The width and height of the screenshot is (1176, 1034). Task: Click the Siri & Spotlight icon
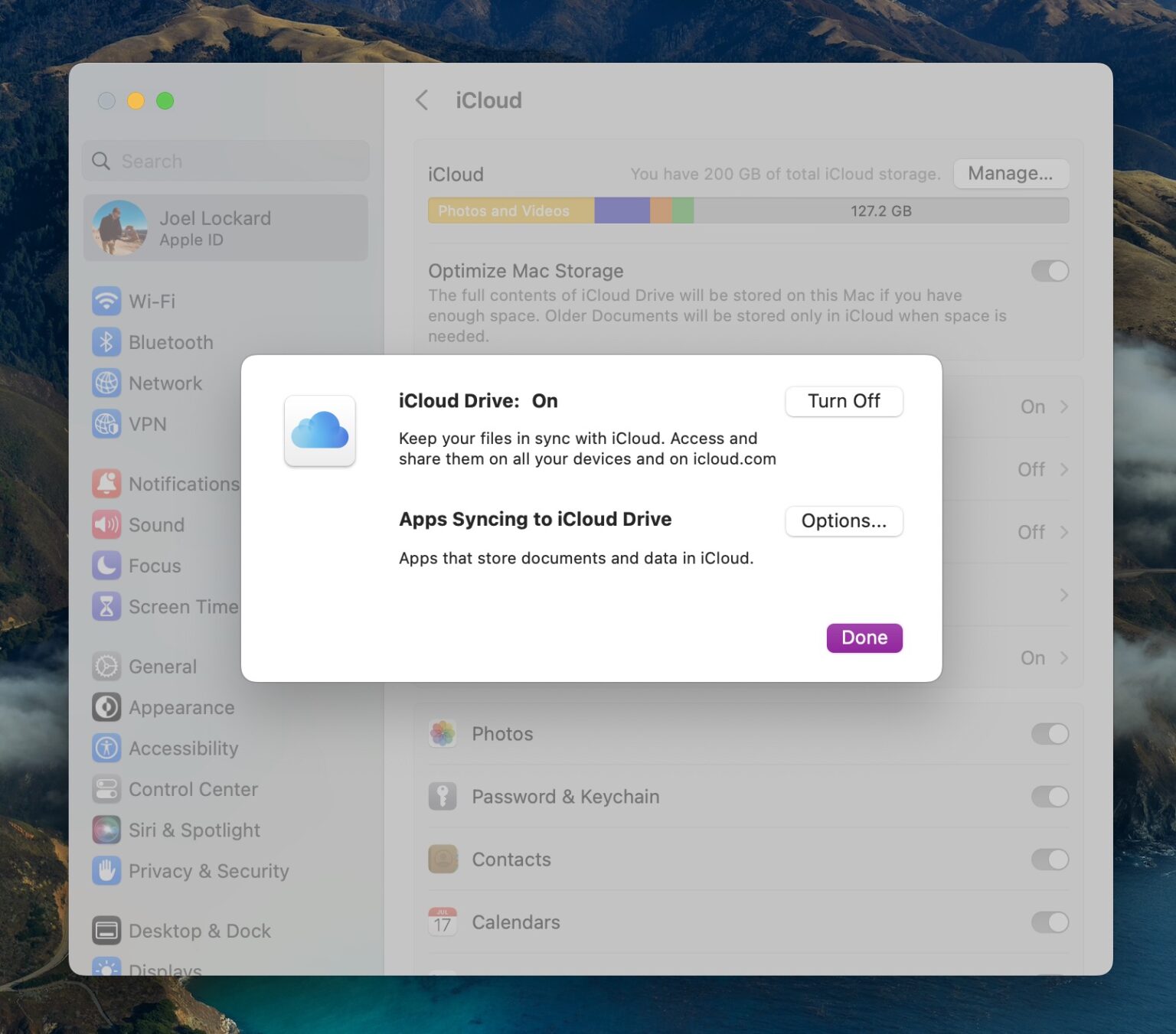coord(106,830)
